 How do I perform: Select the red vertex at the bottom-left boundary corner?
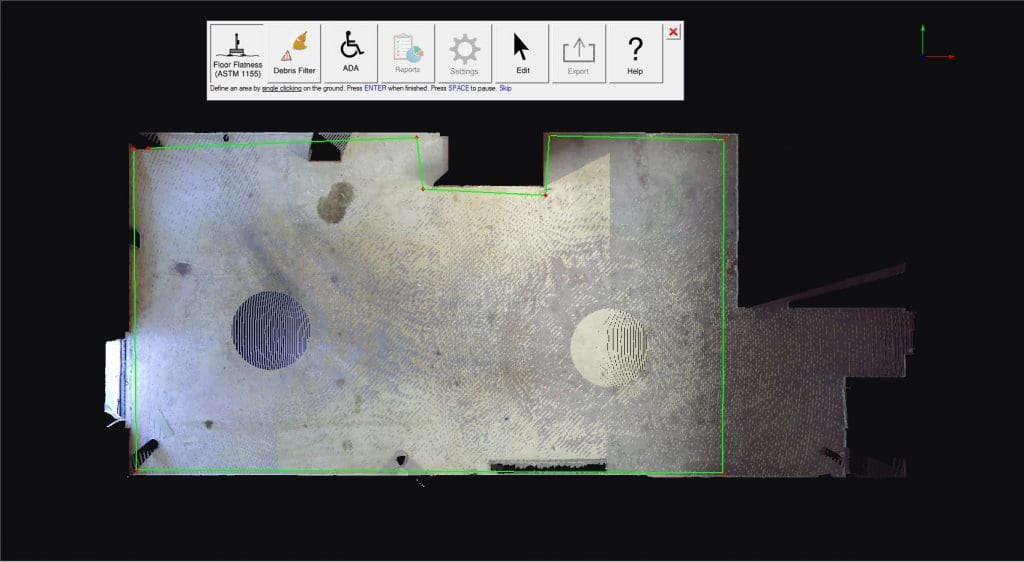coord(136,470)
